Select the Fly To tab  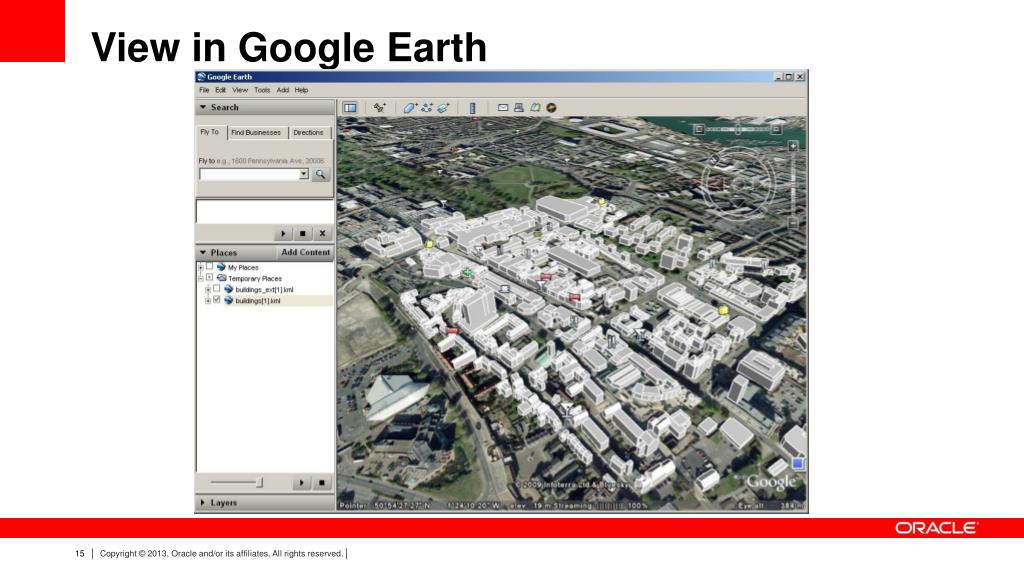click(x=210, y=132)
